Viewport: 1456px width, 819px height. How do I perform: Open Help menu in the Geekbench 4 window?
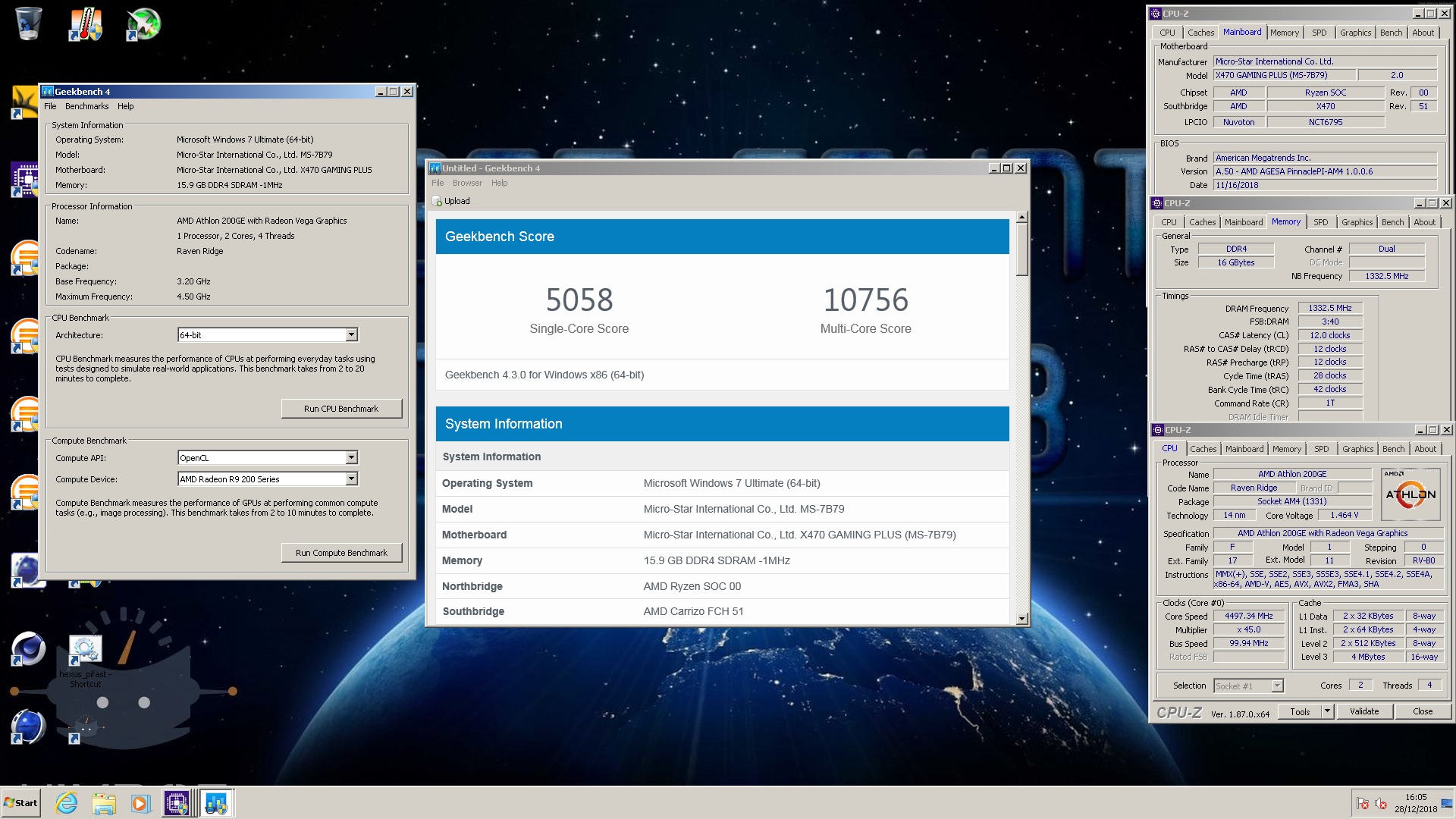coord(126,106)
